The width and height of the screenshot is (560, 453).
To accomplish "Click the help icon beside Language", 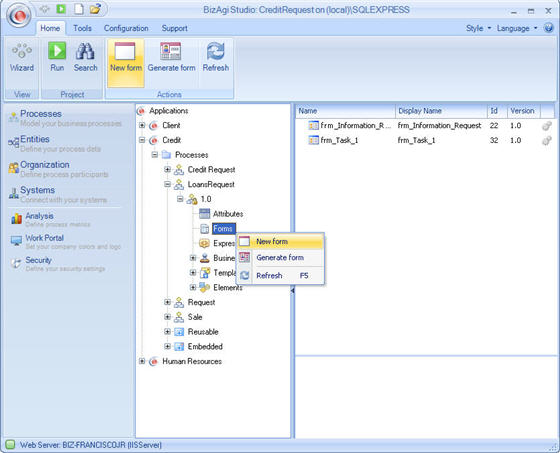I will tap(548, 28).
